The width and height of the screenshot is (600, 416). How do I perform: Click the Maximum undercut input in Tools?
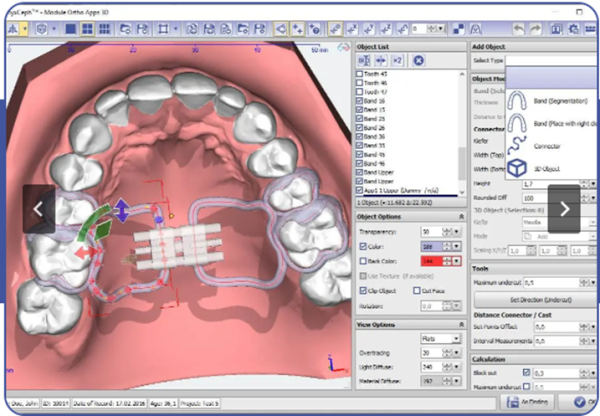coord(551,283)
